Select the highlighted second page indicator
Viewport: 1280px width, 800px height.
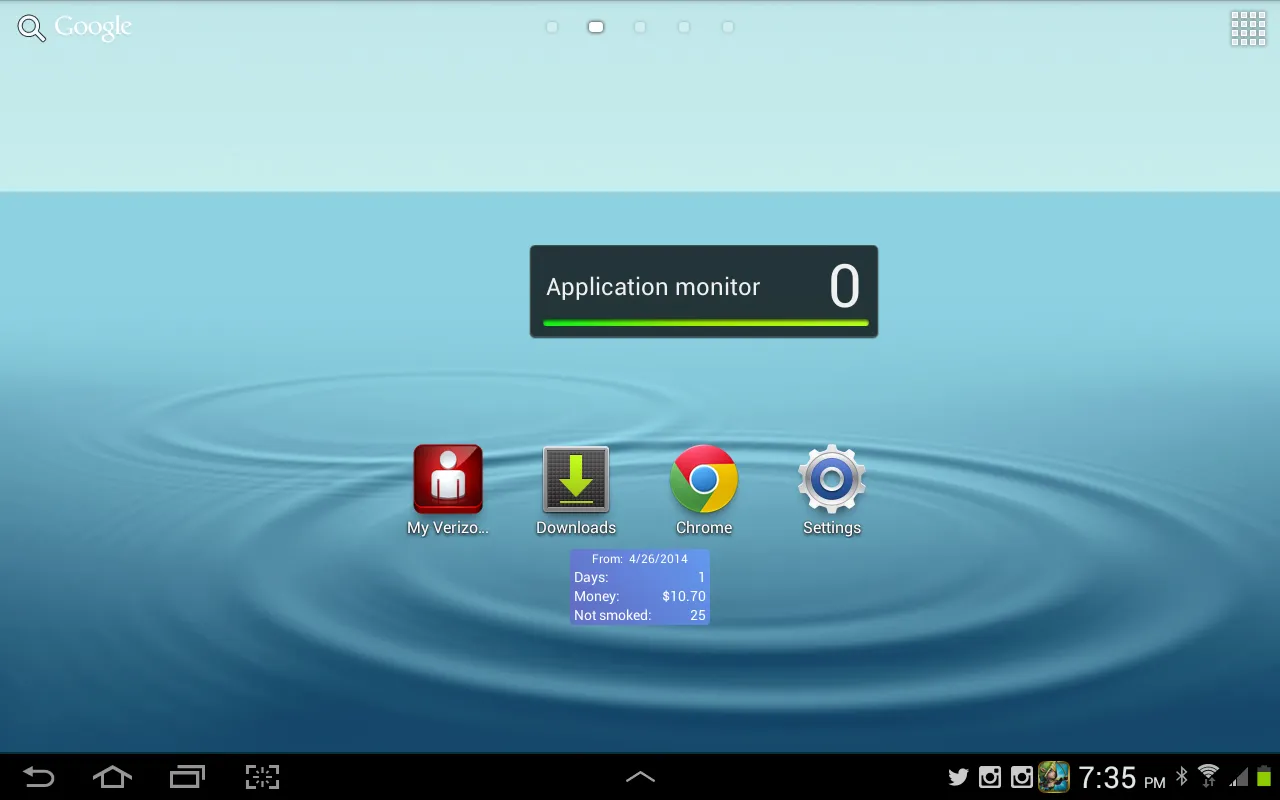(x=596, y=27)
